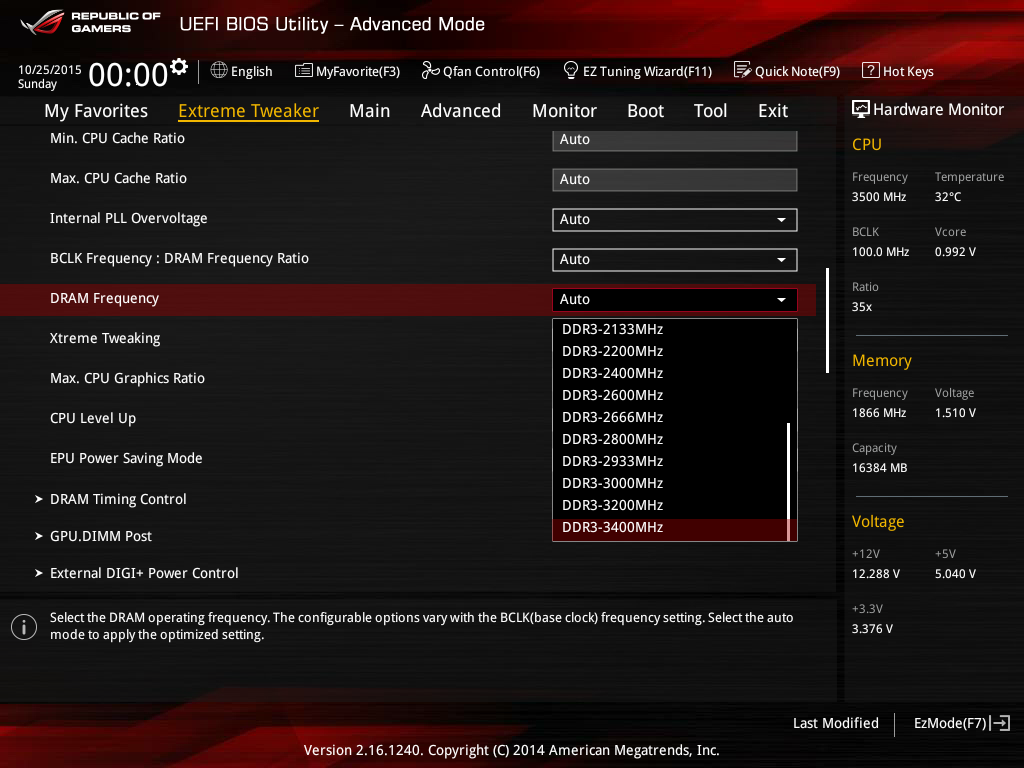Open Quick Note(F9)
This screenshot has width=1024, height=768.
coord(787,71)
